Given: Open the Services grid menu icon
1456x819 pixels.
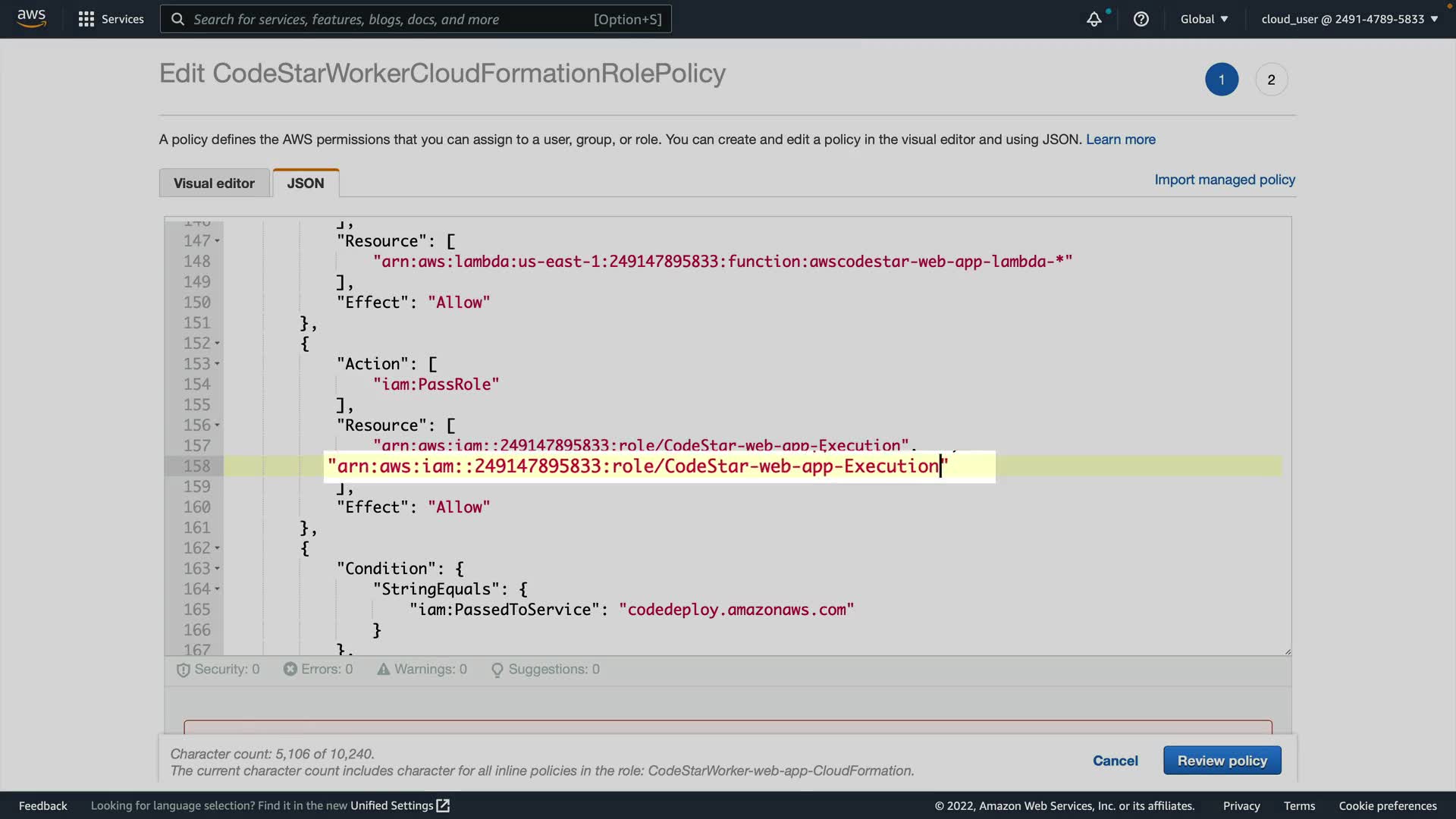Looking at the screenshot, I should tap(86, 19).
